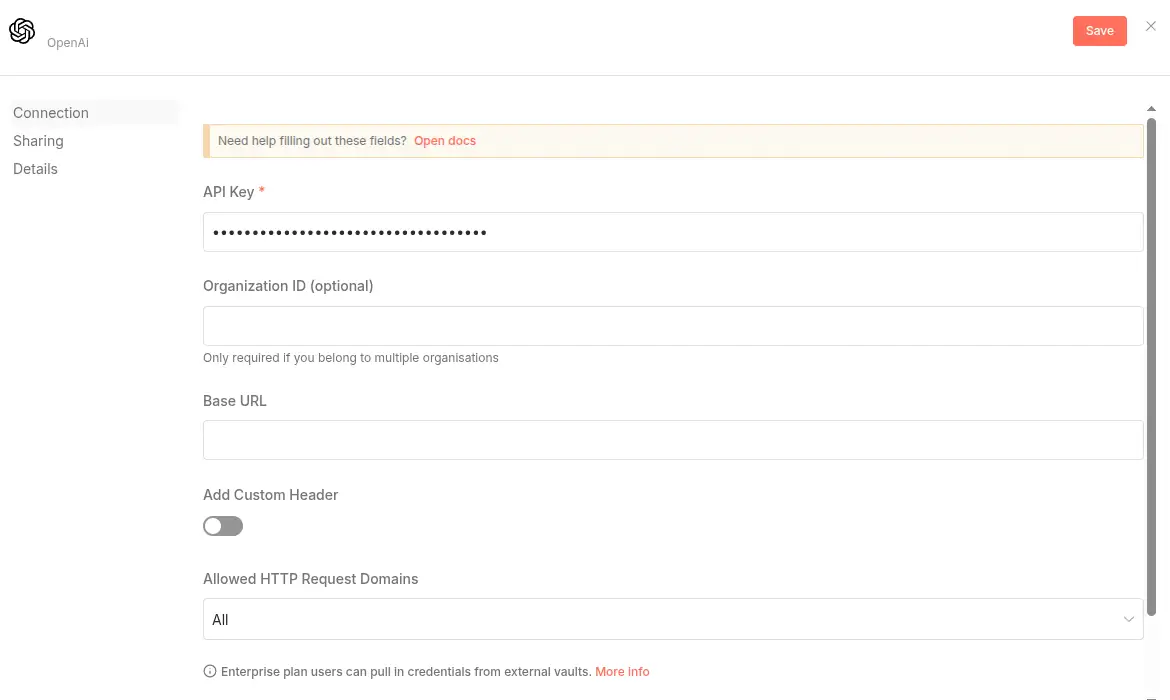Click the Add Custom Header label
This screenshot has height=700, width=1170.
(271, 495)
